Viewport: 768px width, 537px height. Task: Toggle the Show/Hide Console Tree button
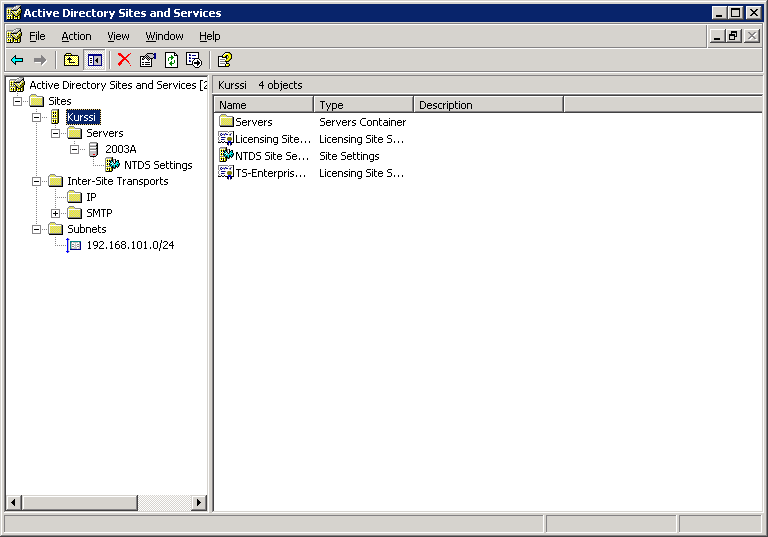pos(95,60)
